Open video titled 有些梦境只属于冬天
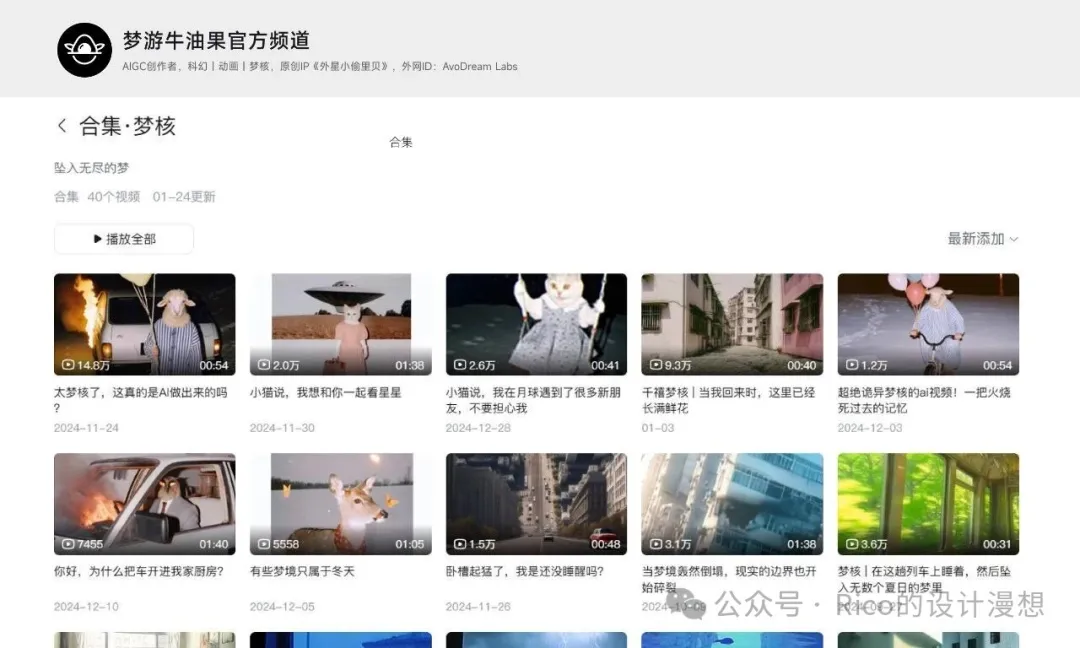 point(302,572)
